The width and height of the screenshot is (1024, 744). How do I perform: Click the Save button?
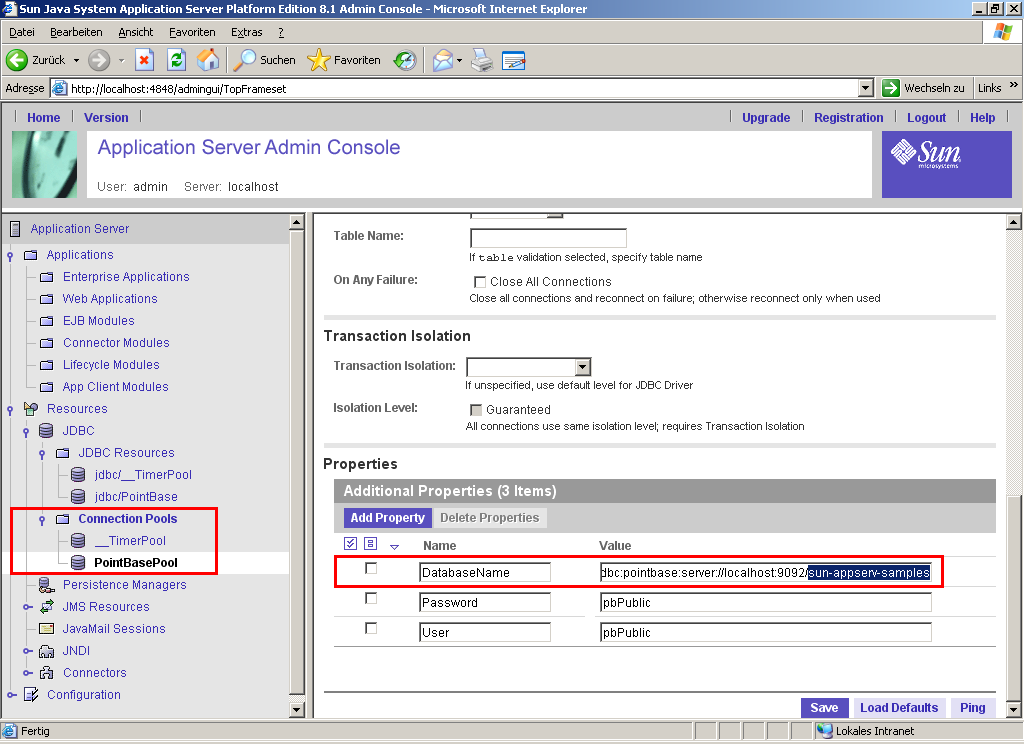(x=824, y=707)
